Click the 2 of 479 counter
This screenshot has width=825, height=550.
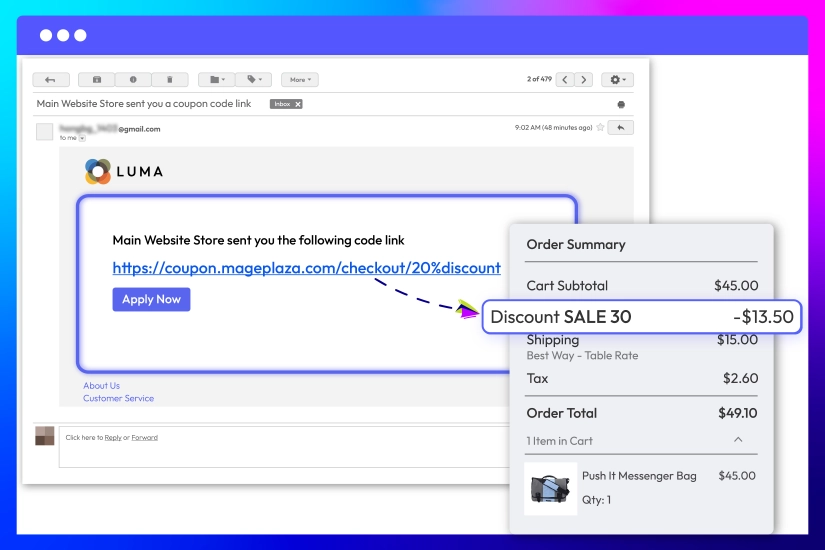click(539, 79)
